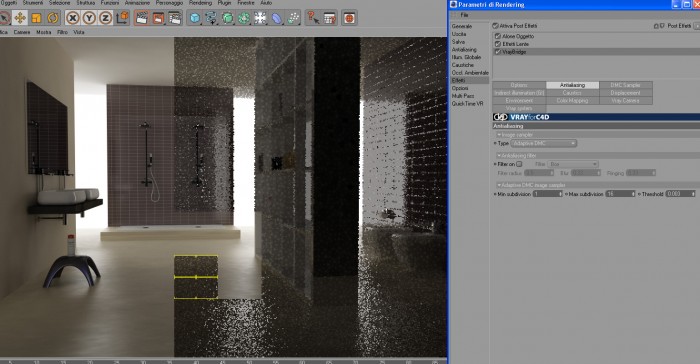700x364 pixels.
Task: Open array modeling objects icon
Action: click(244, 18)
